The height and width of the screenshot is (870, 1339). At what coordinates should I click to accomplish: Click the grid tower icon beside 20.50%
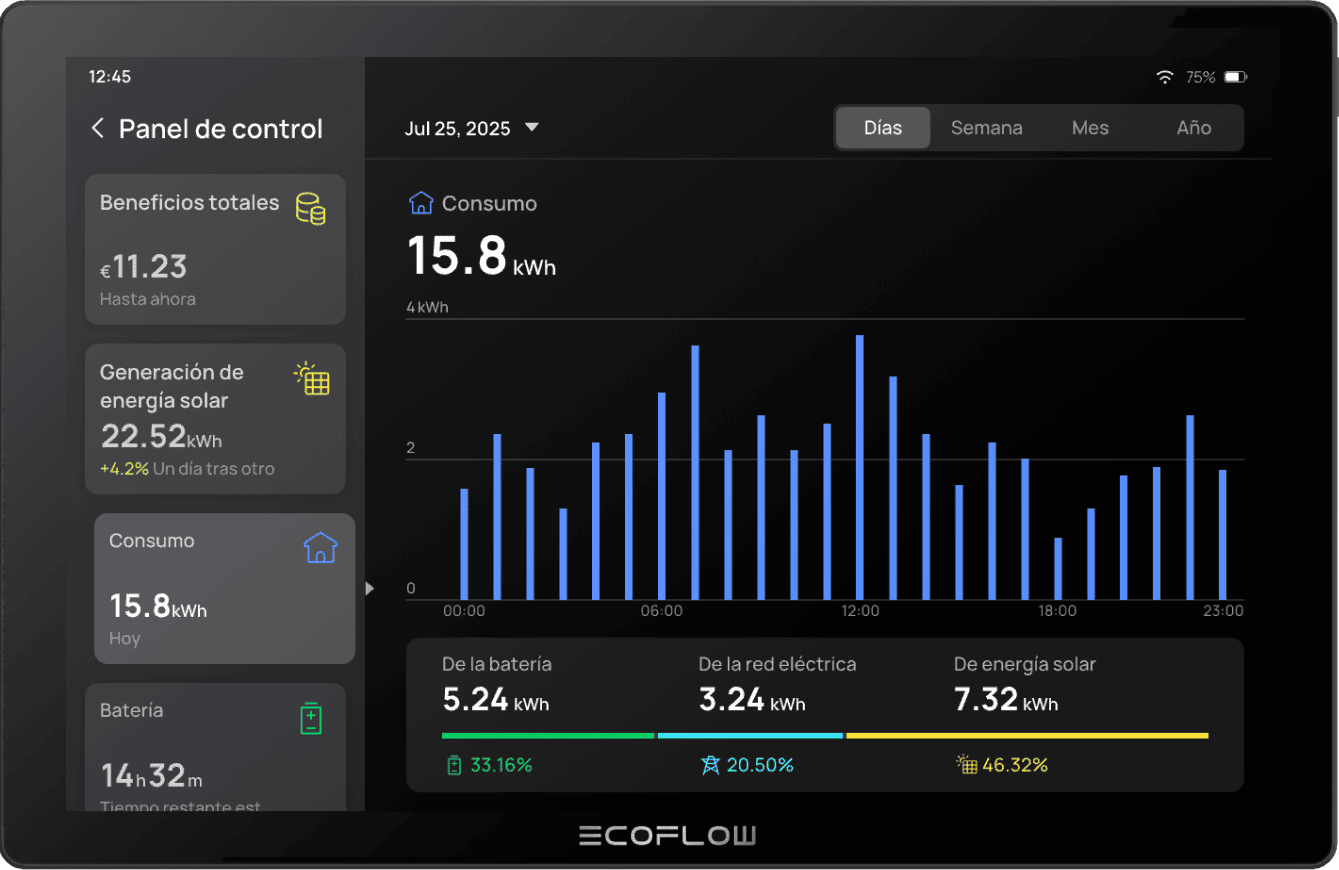(710, 765)
